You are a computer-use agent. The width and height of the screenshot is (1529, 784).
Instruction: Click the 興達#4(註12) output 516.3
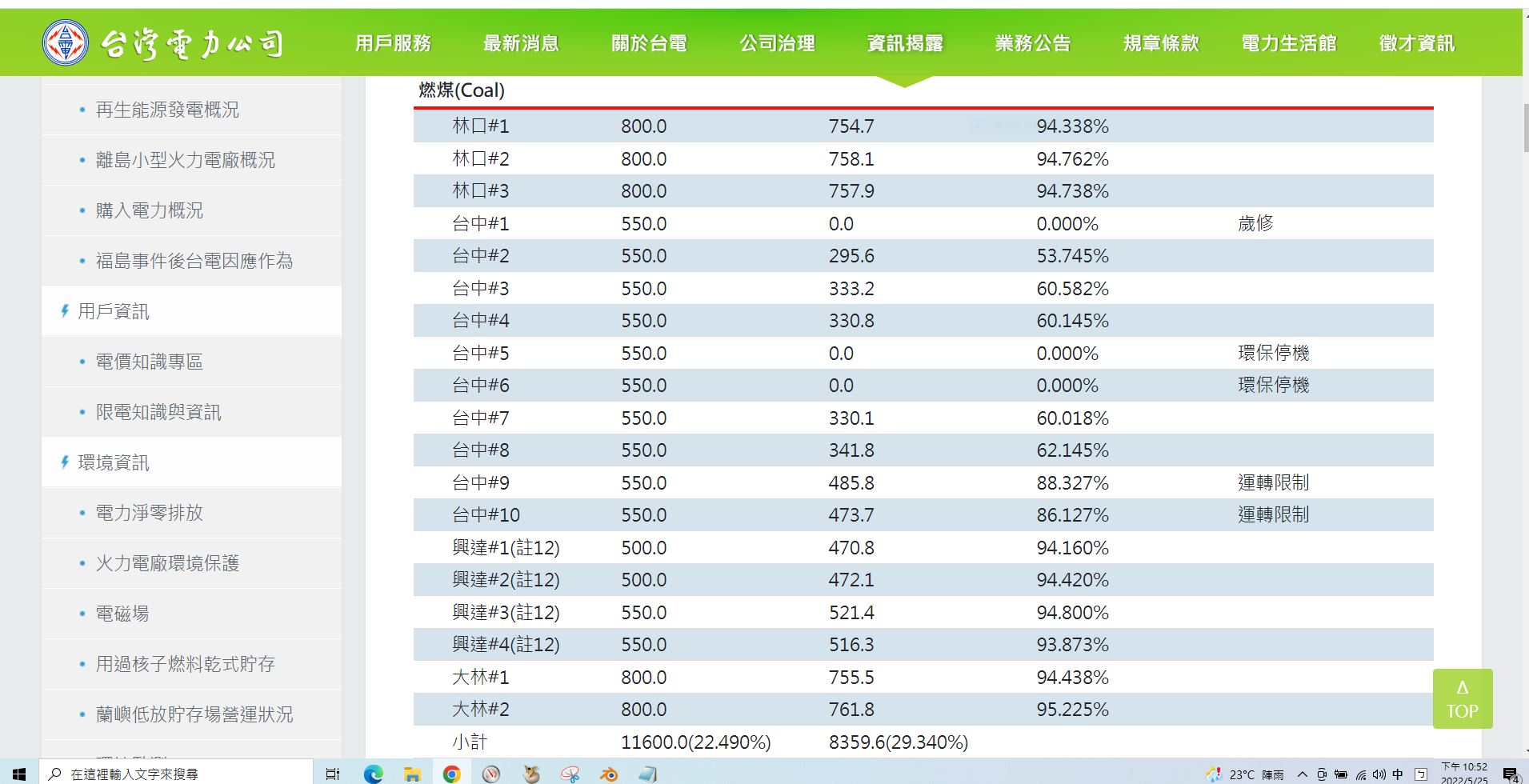click(x=851, y=645)
